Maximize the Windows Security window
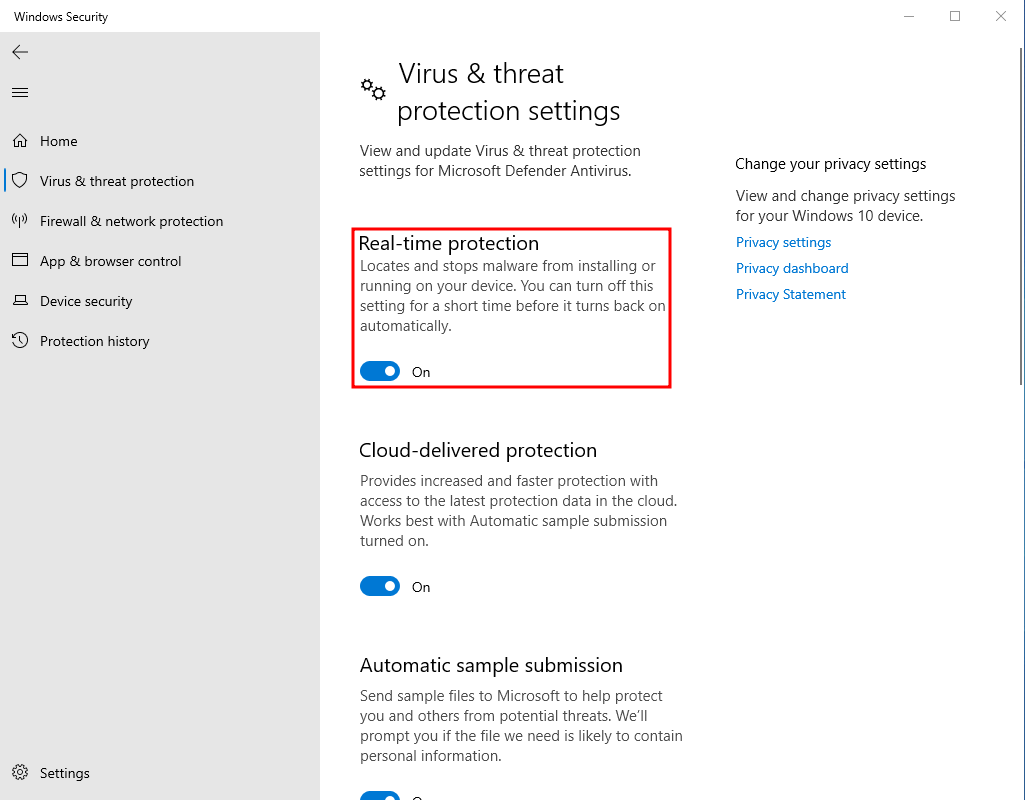 [954, 16]
